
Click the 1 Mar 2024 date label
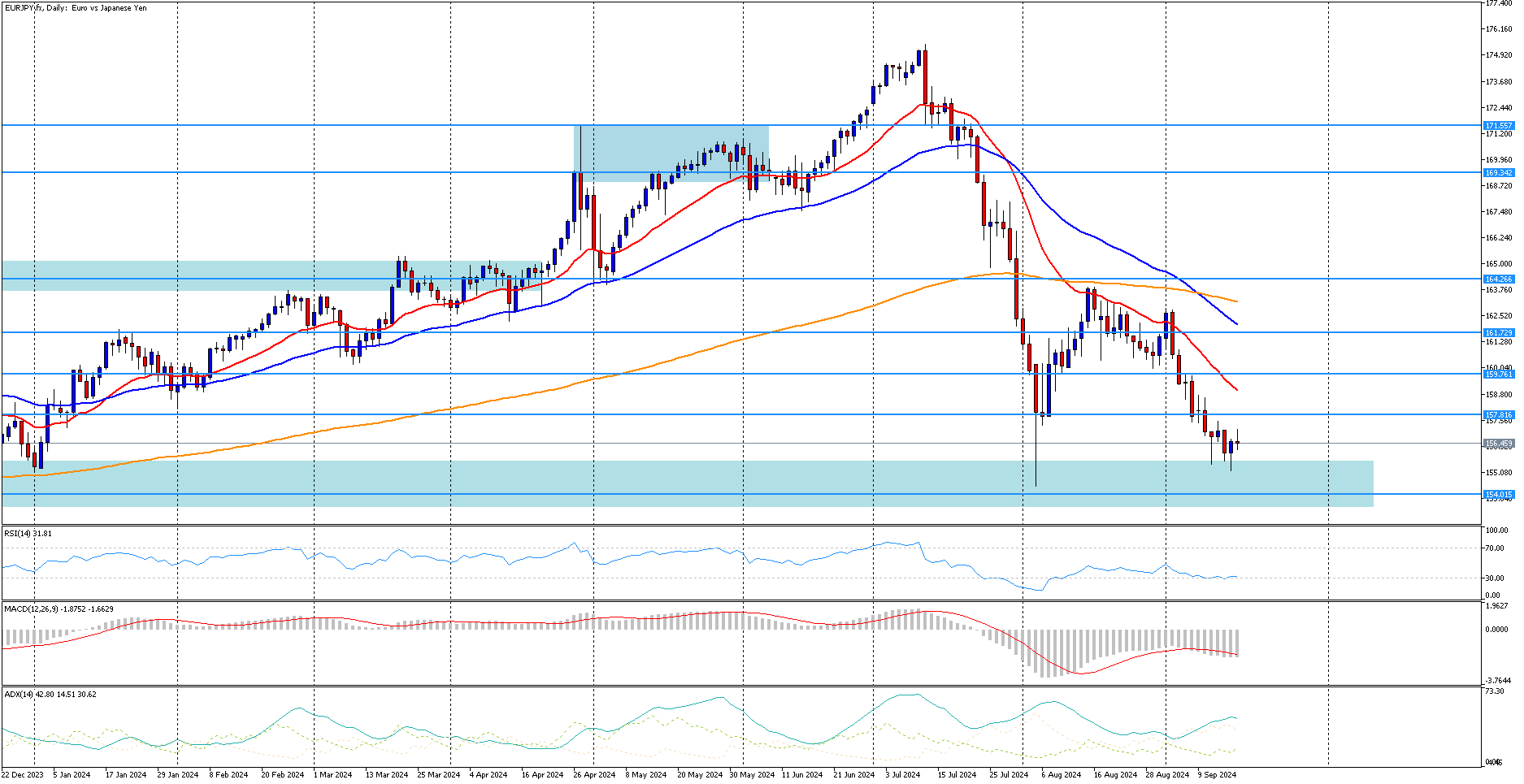pos(333,775)
